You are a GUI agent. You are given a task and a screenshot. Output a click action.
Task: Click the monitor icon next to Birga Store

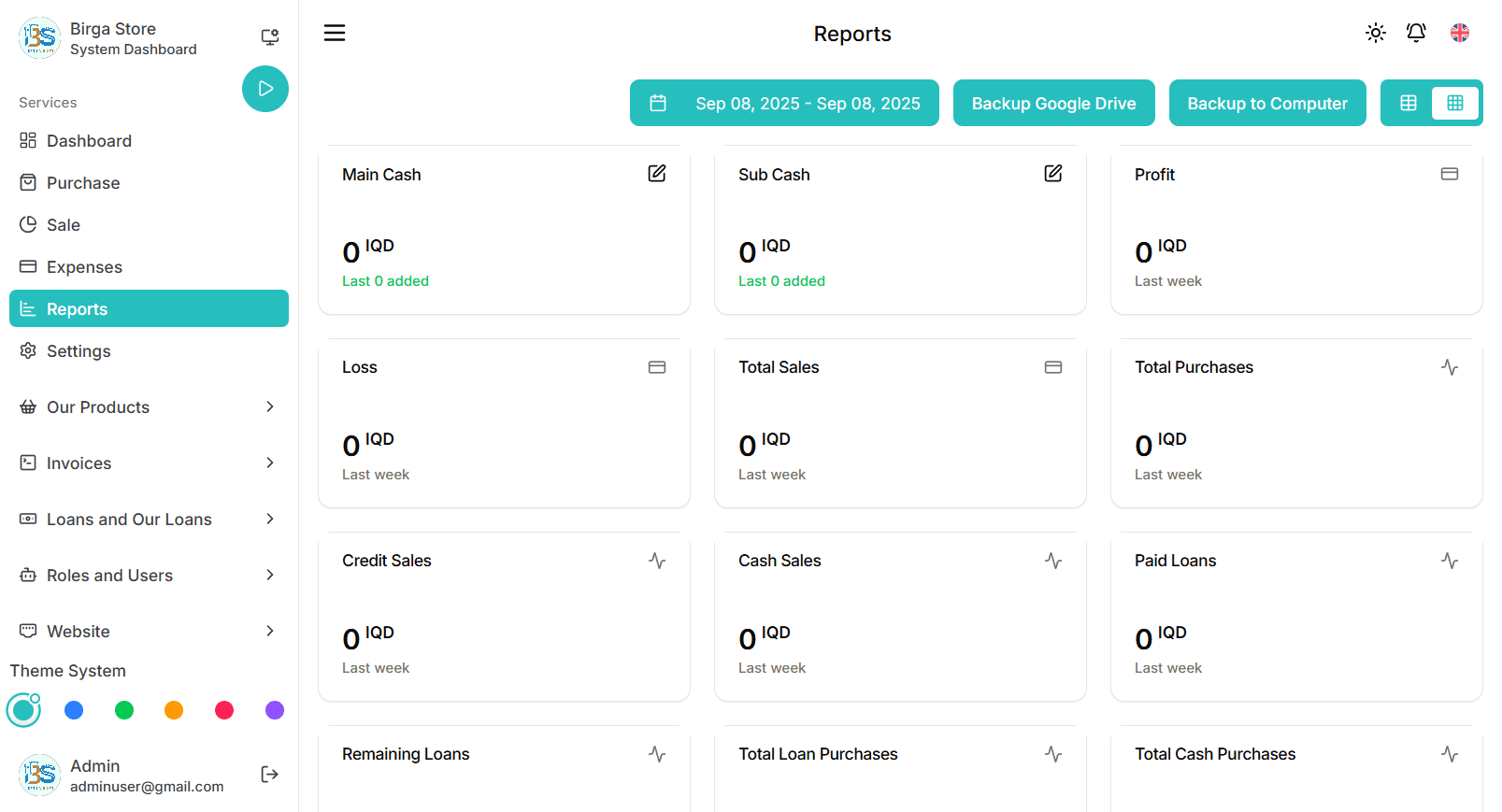pos(269,37)
